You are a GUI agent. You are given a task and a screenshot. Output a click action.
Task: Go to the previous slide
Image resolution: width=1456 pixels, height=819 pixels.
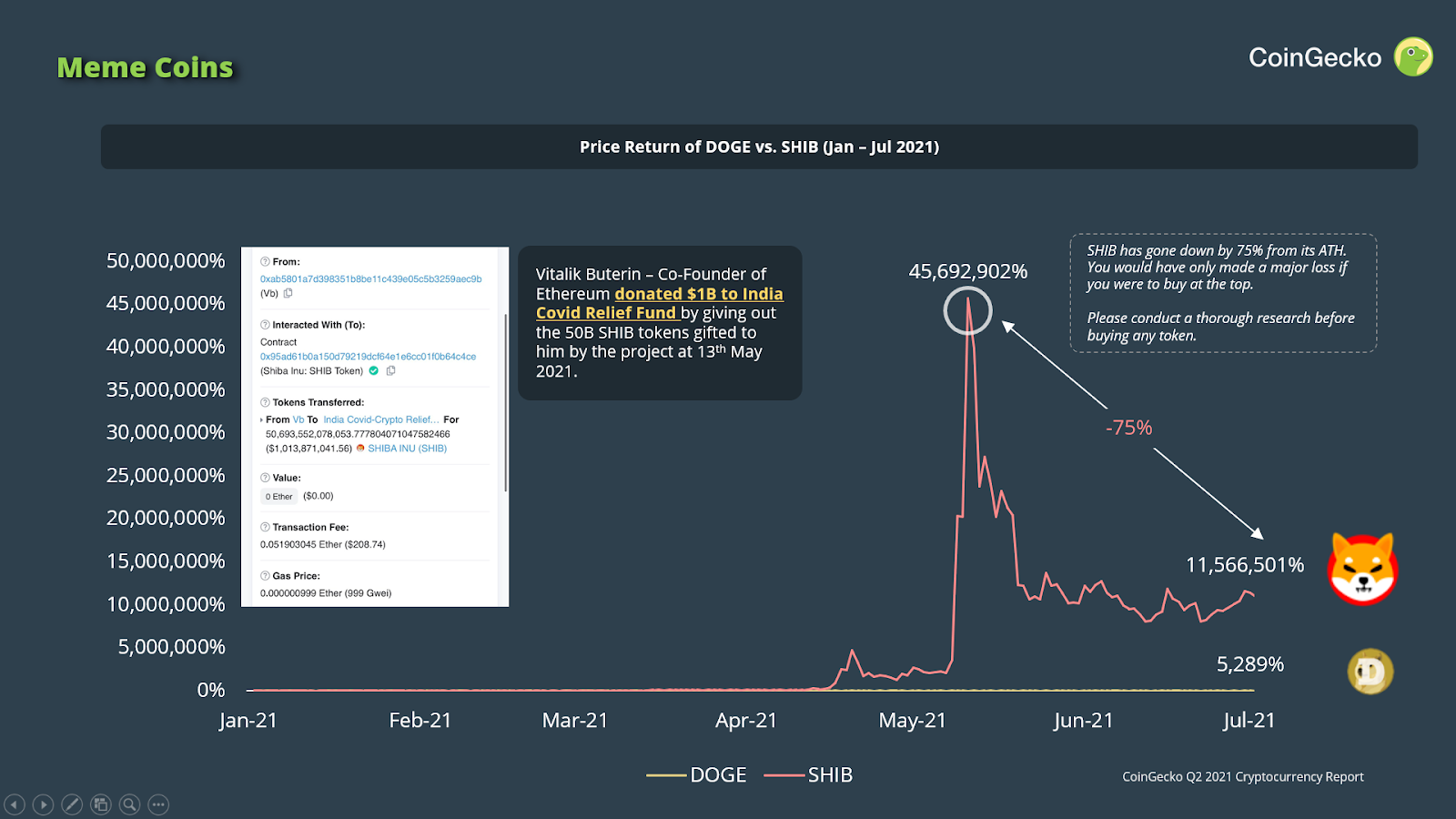[x=15, y=804]
